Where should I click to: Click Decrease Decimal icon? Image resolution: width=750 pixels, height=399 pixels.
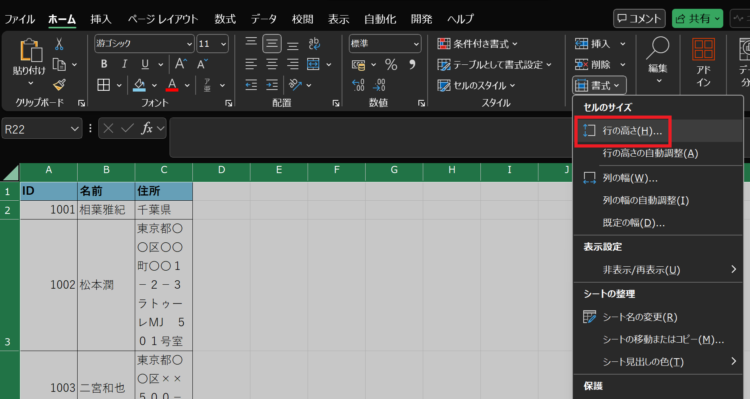click(x=379, y=85)
